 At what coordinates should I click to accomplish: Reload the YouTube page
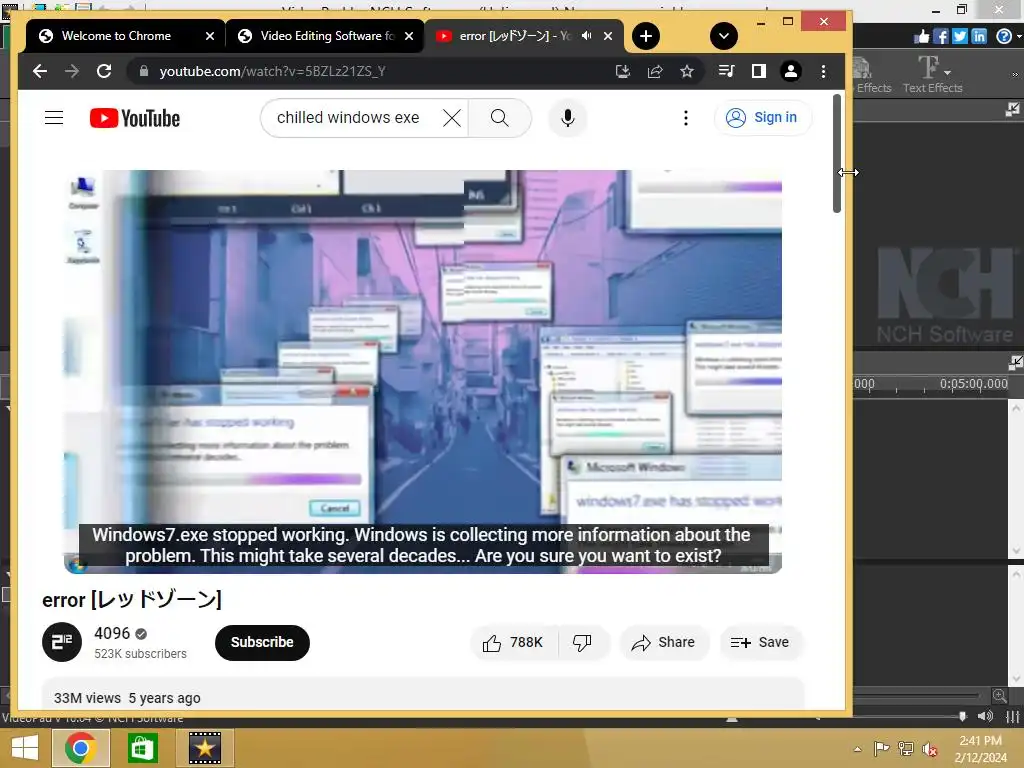104,71
